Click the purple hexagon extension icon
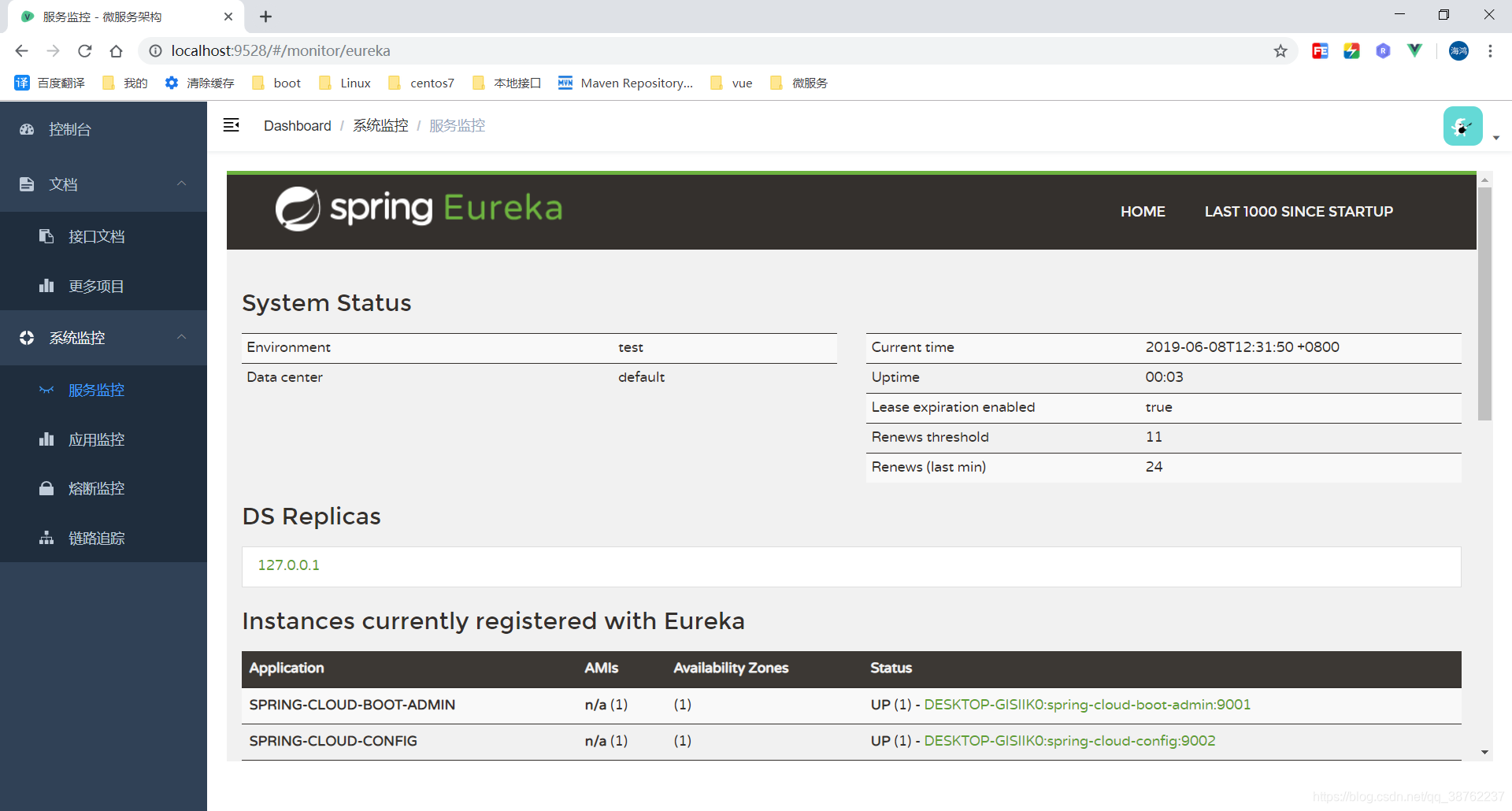1512x811 pixels. [1383, 51]
